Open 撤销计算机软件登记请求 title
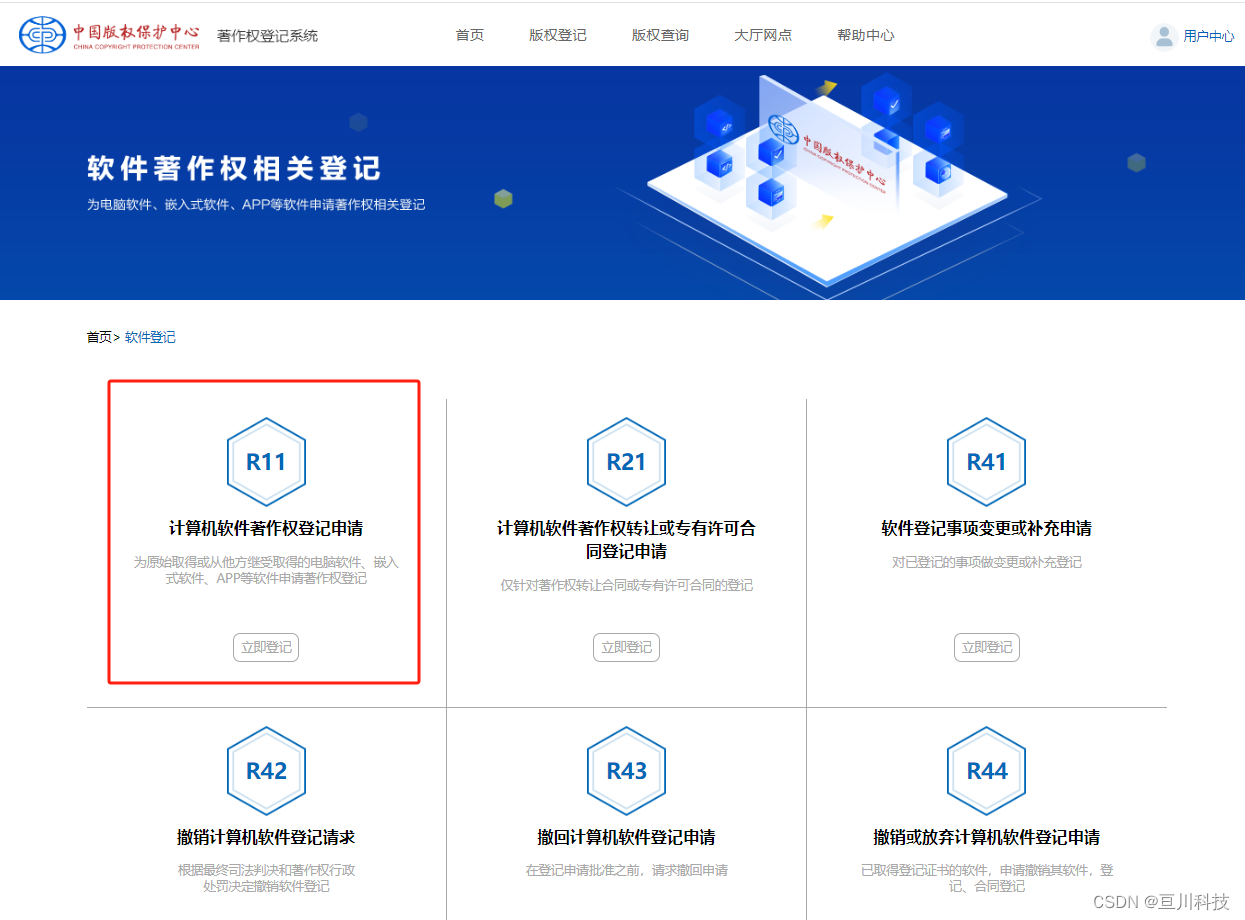1245x920 pixels. pos(266,837)
